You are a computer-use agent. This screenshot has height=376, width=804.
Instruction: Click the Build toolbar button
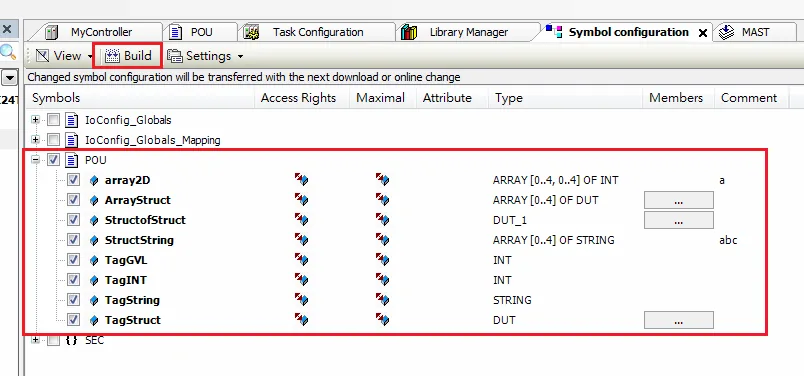128,55
